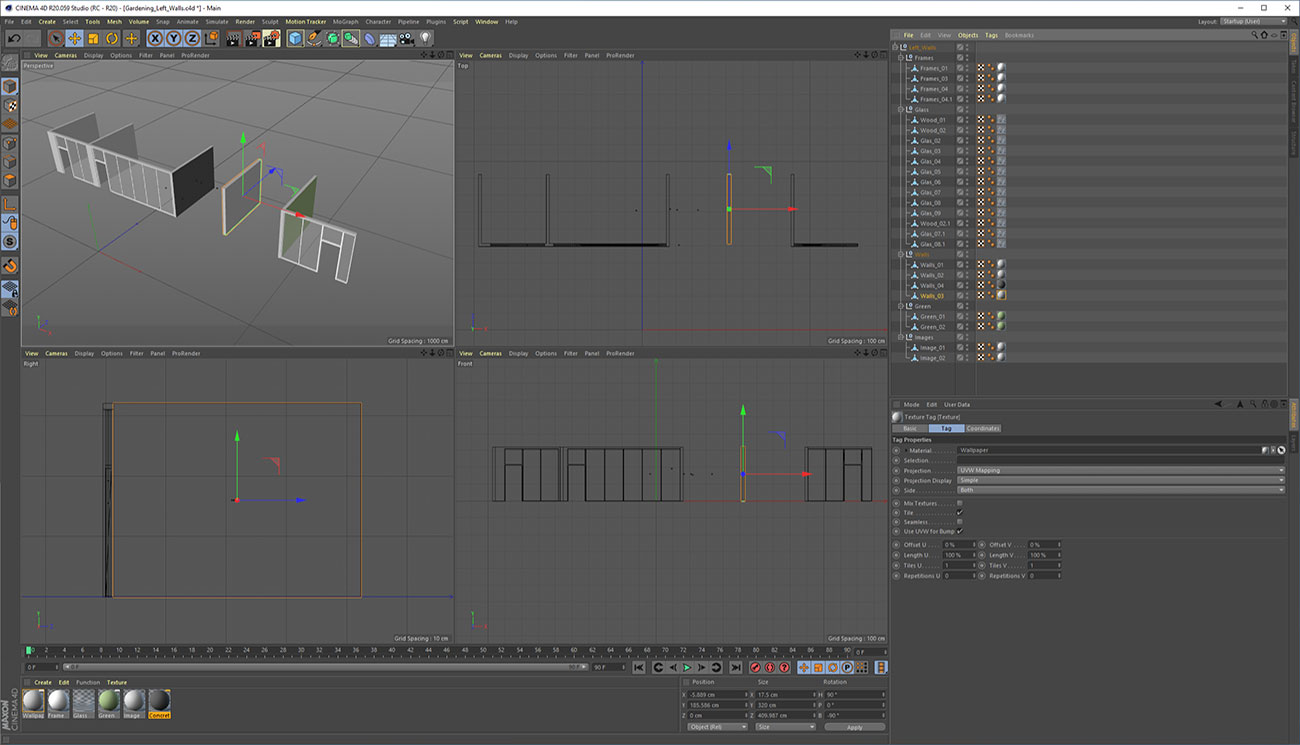Screen dimensions: 1300x745
Task: Open the Window menu
Action: tap(487, 21)
